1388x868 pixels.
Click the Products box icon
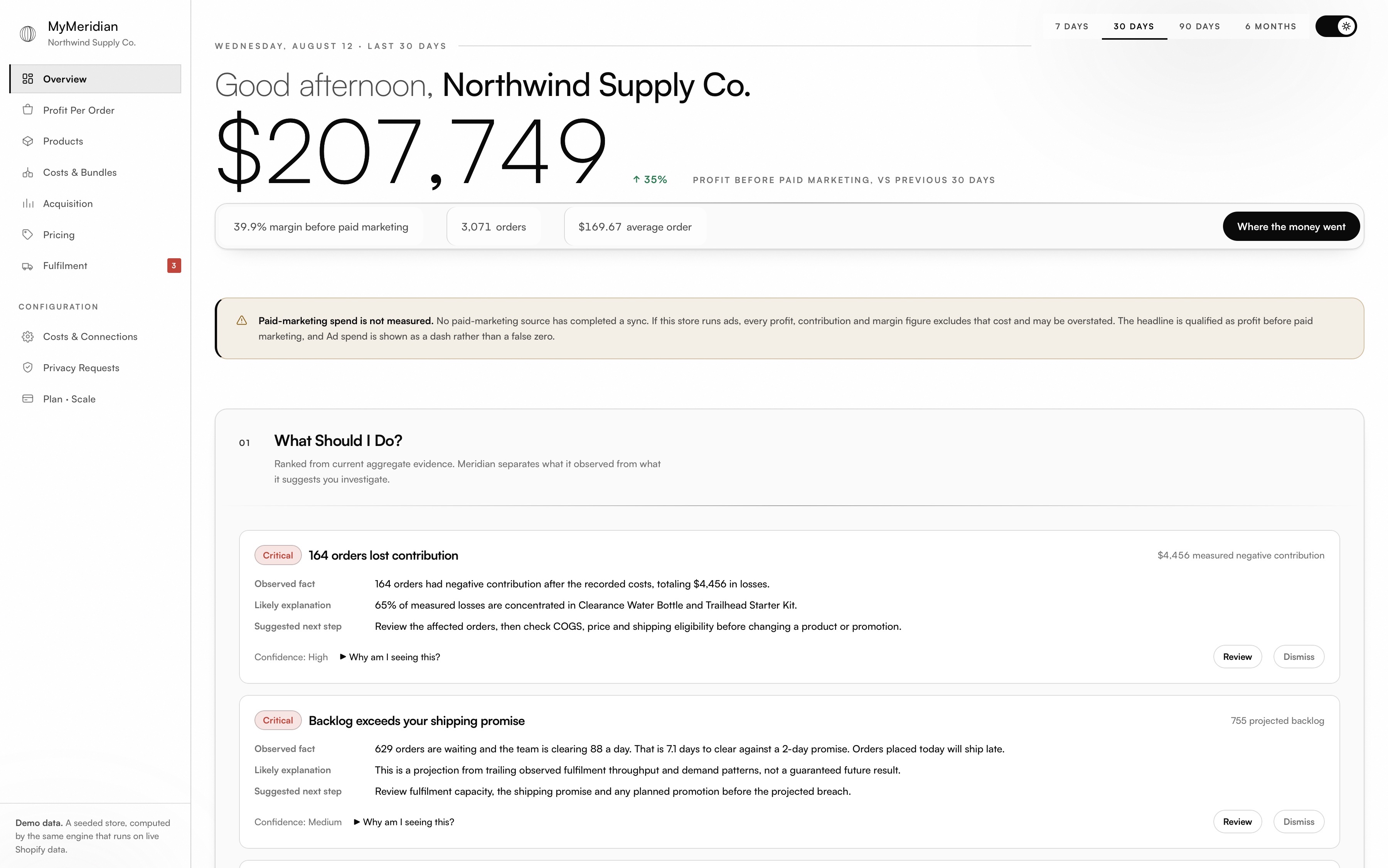[27, 141]
